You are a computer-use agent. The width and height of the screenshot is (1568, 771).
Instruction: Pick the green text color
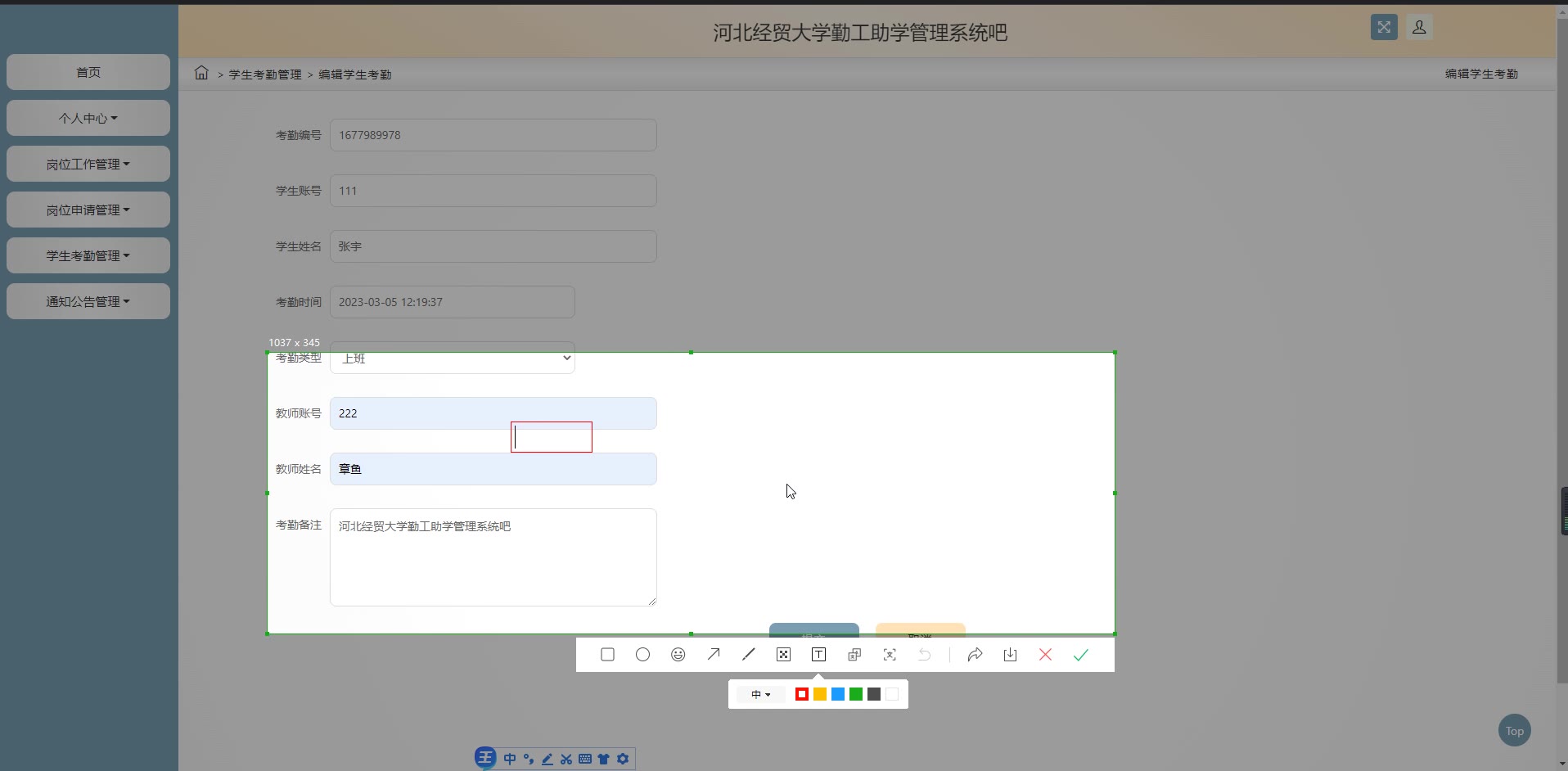(x=856, y=695)
